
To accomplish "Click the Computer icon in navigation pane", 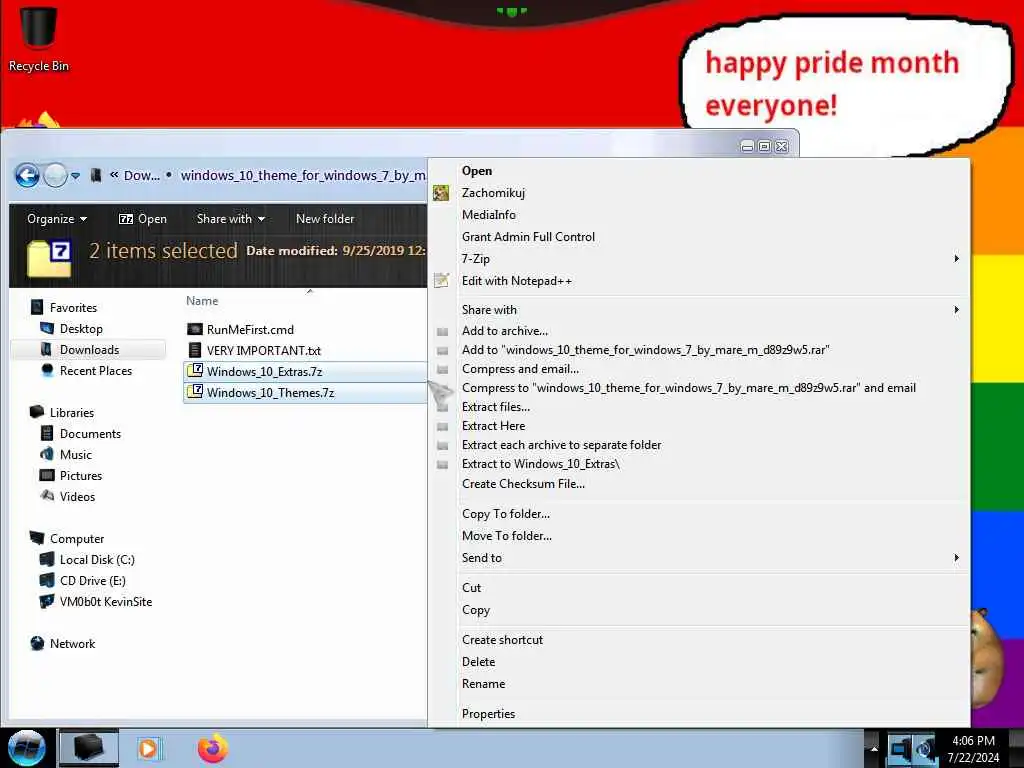I will click(37, 538).
